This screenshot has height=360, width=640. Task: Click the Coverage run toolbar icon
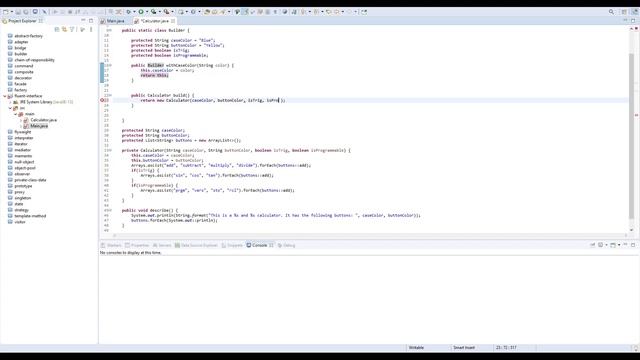[153, 12]
